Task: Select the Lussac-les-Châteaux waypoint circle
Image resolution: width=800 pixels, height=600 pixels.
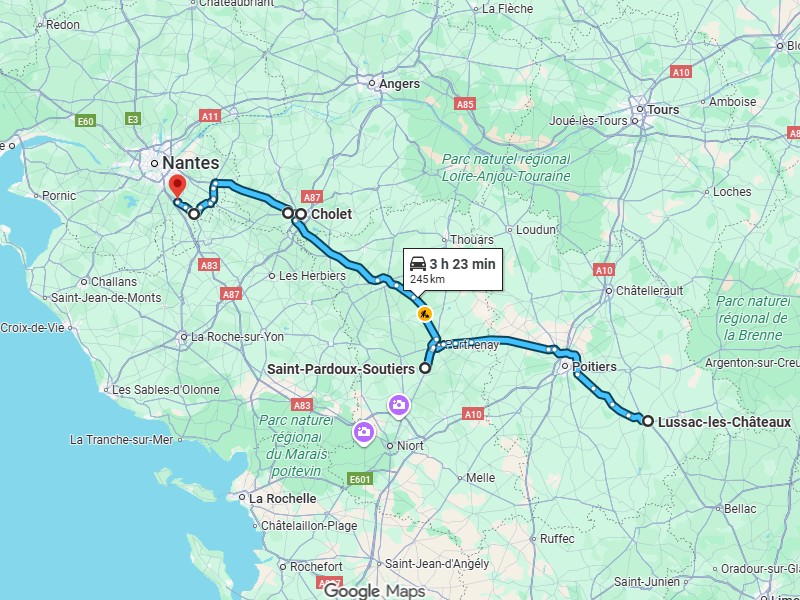Action: [647, 421]
